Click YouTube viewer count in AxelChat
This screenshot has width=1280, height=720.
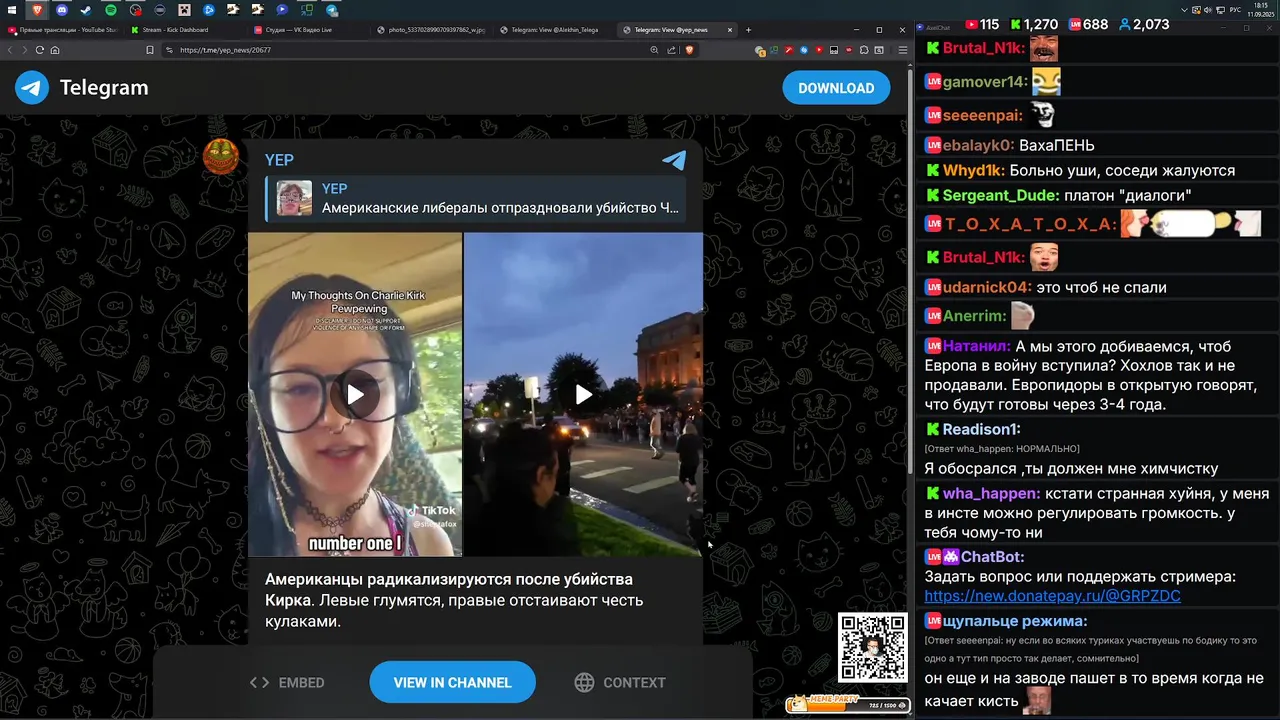click(982, 24)
